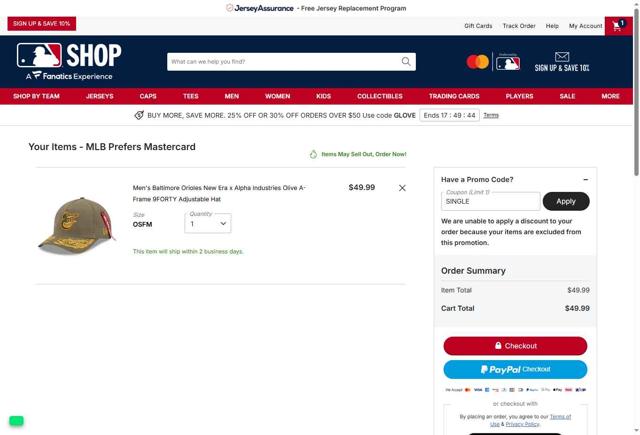Click the coupon code input field
640x435 pixels.
[x=491, y=201]
